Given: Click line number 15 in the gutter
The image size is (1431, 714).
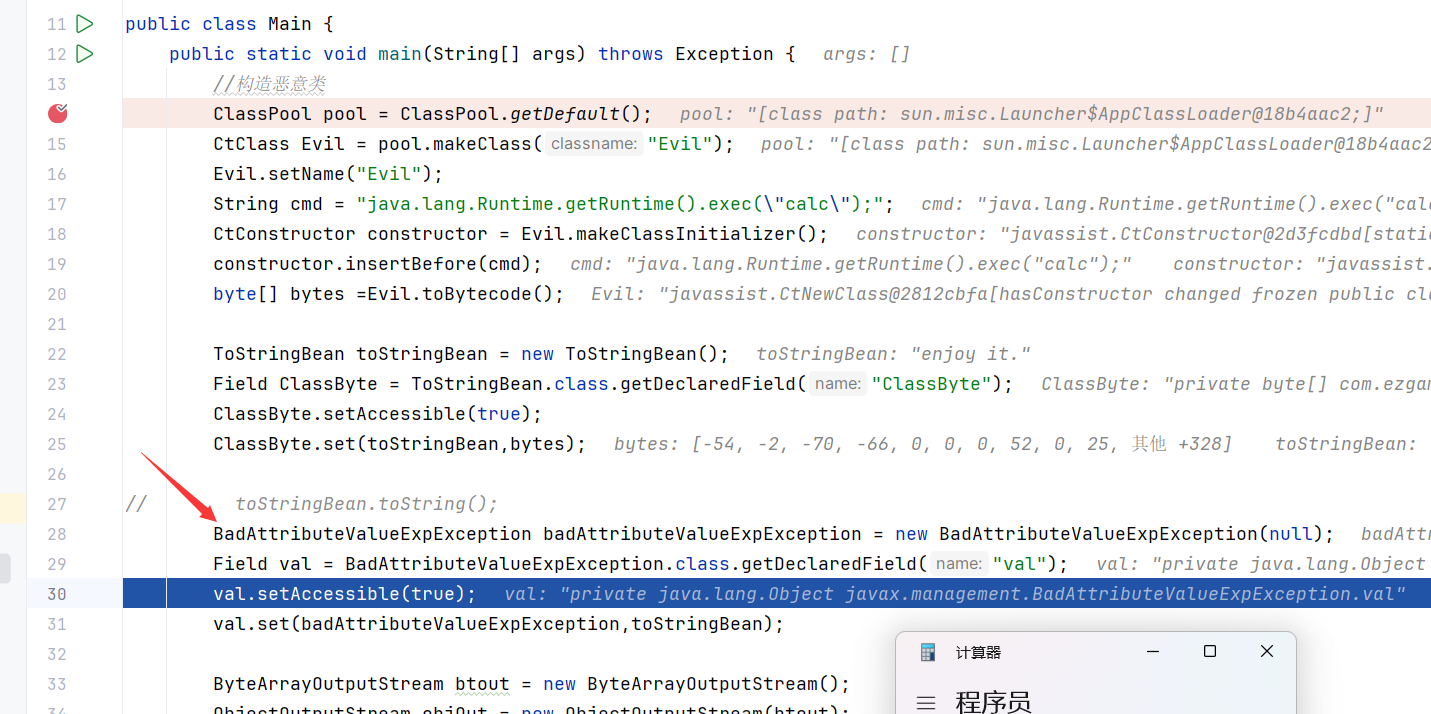Looking at the screenshot, I should [56, 144].
